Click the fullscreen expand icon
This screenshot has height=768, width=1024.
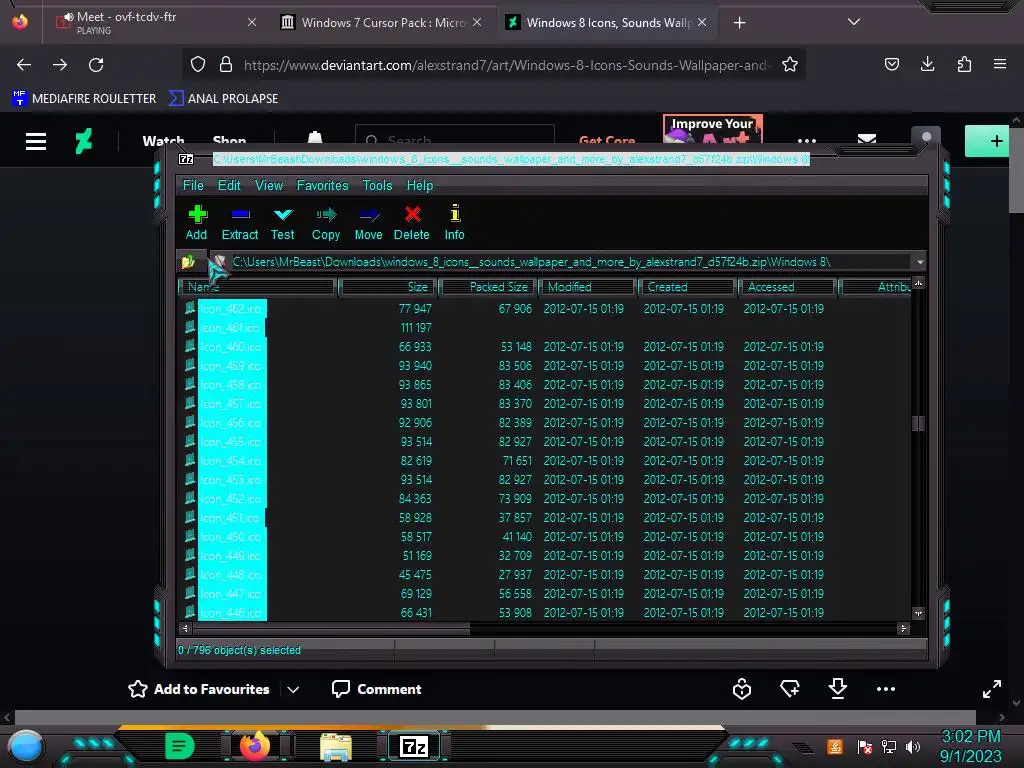pos(991,689)
